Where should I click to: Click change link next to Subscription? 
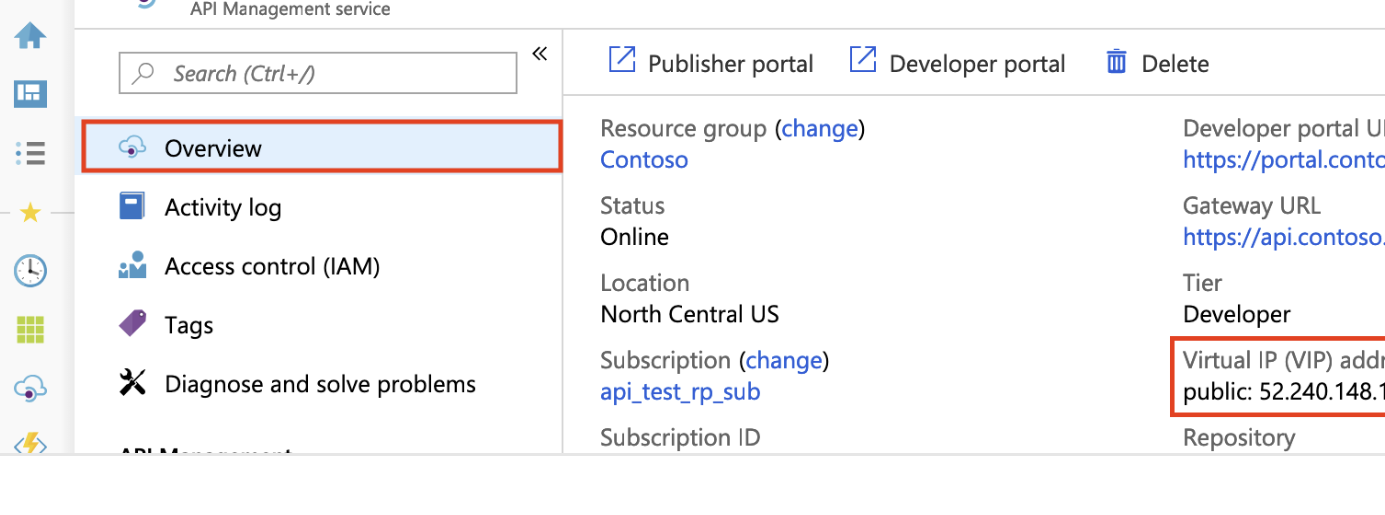[x=784, y=360]
